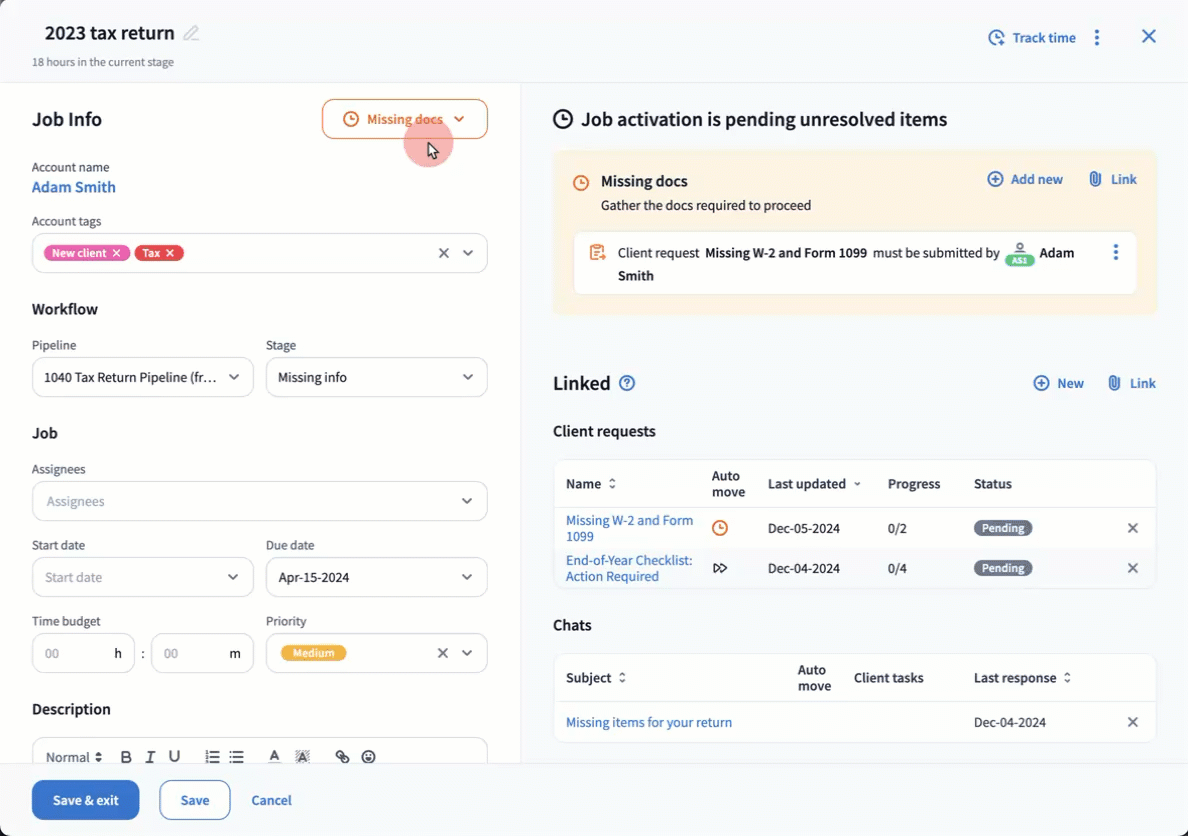This screenshot has height=836, width=1188.
Task: Open client request three-dot options menu
Action: coord(1116,253)
